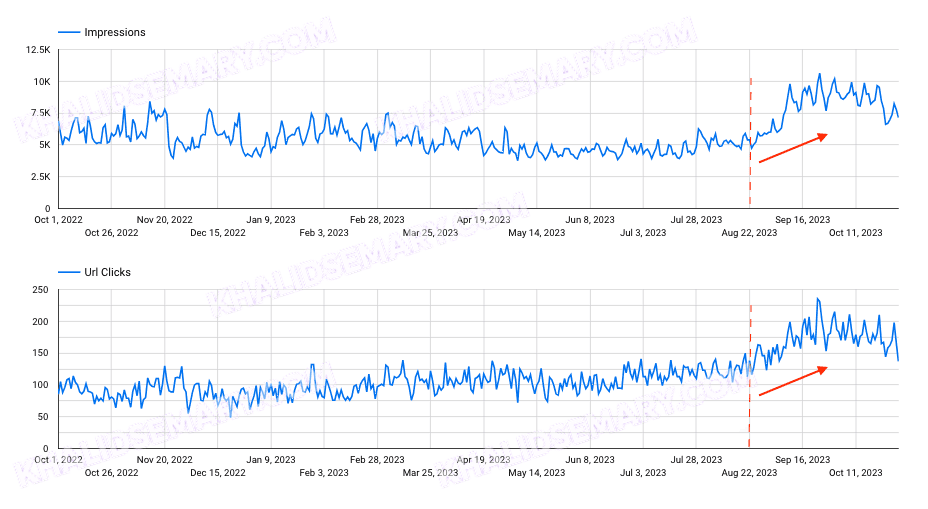Click Mar 25, 2023 under Url Clicks chart
Screen dimensions: 928x509
430,472
